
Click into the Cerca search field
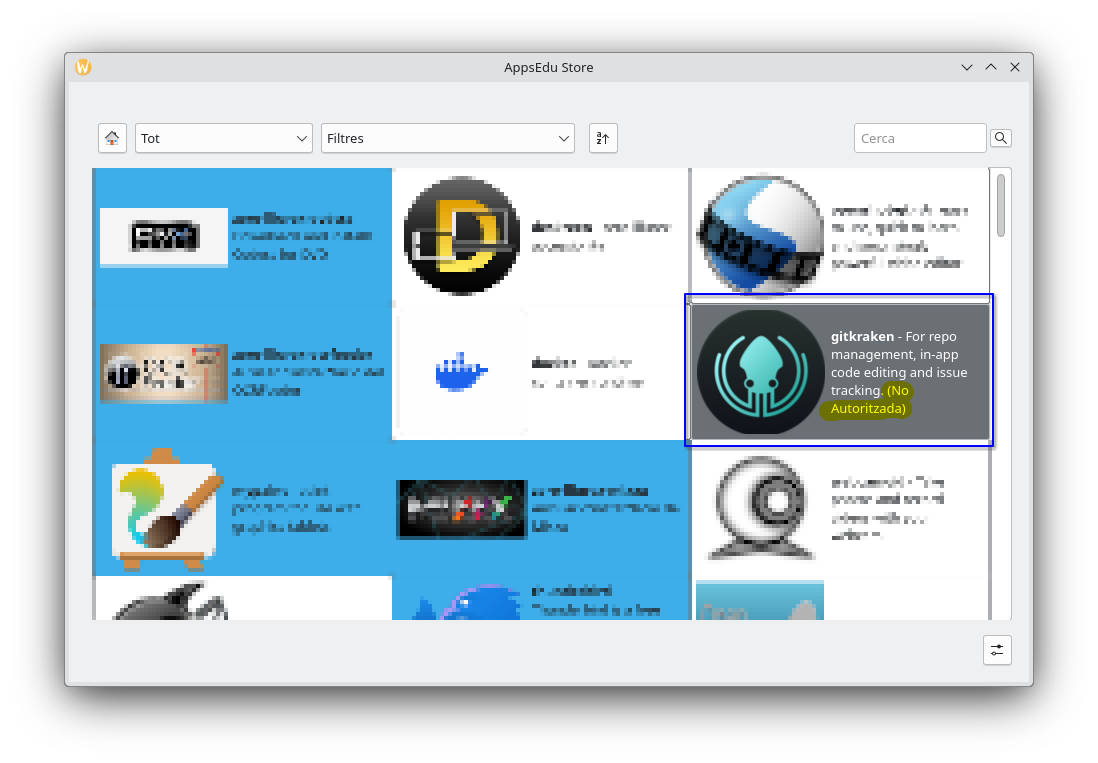pyautogui.click(x=919, y=138)
